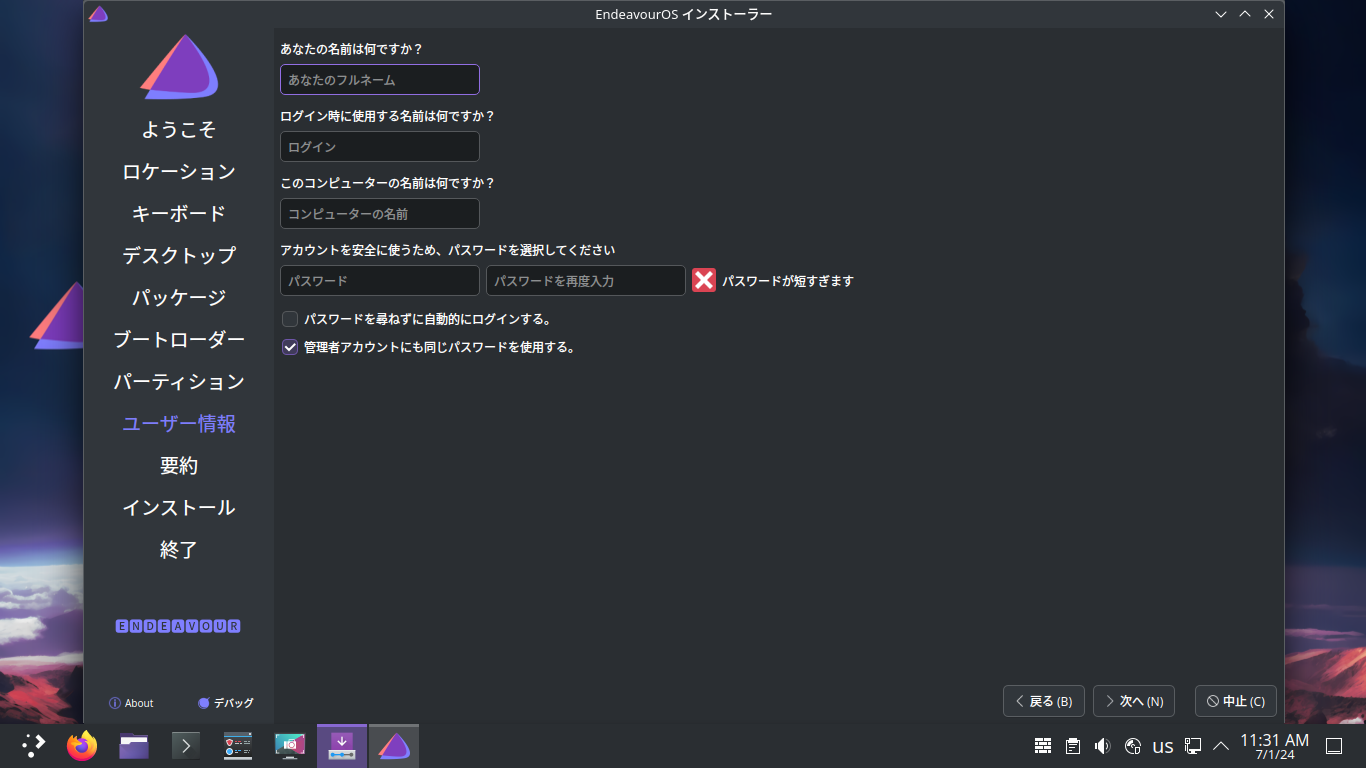Go to the 要約 step

tap(179, 466)
